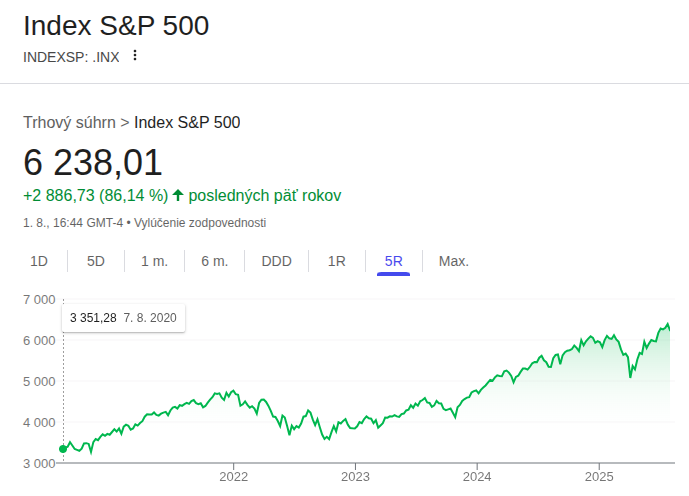The width and height of the screenshot is (689, 496).
Task: Click the Index S&P 500 breadcrumb text
Action: [187, 123]
